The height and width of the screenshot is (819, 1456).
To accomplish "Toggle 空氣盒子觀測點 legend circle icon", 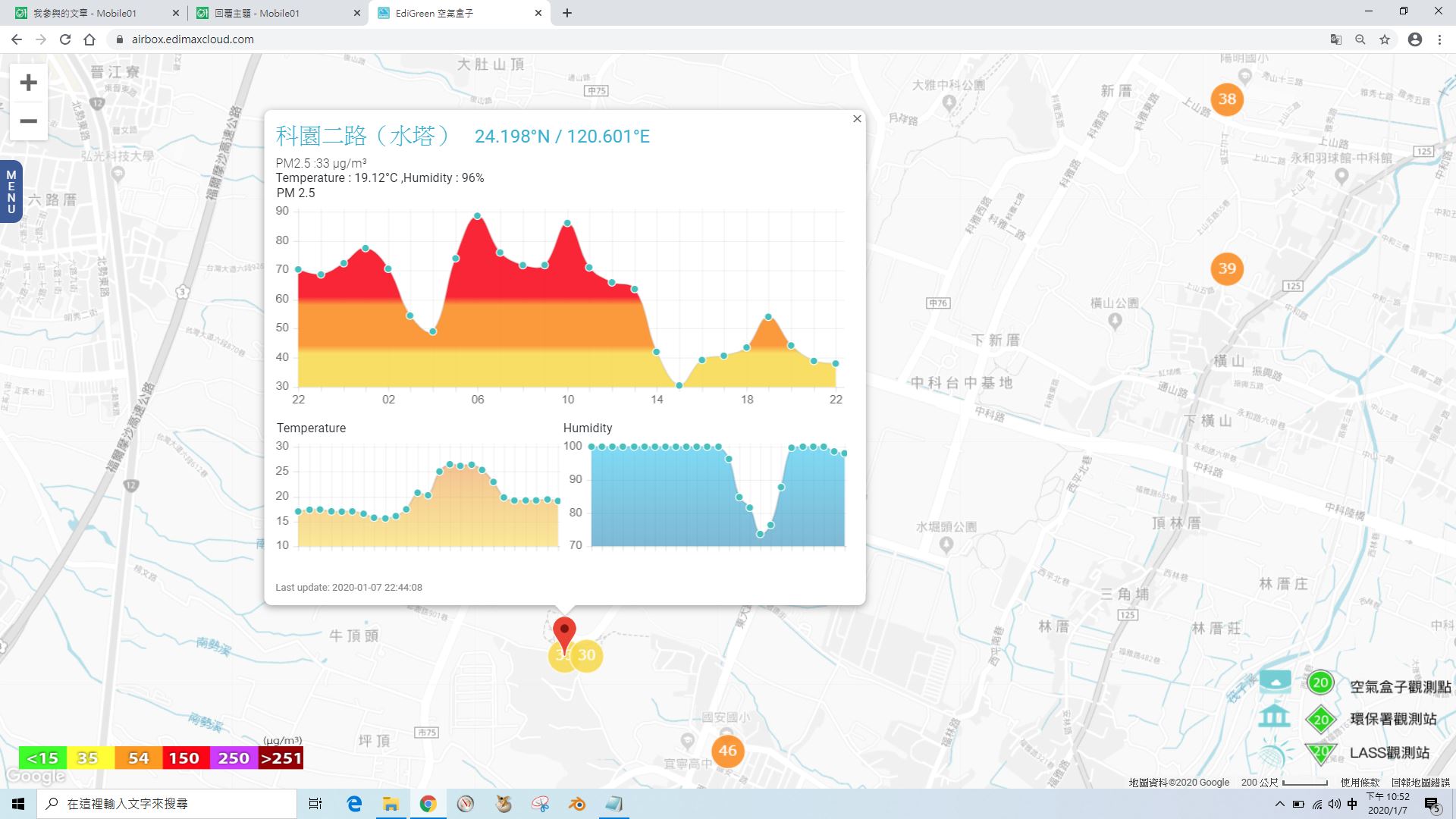I will pos(1320,682).
